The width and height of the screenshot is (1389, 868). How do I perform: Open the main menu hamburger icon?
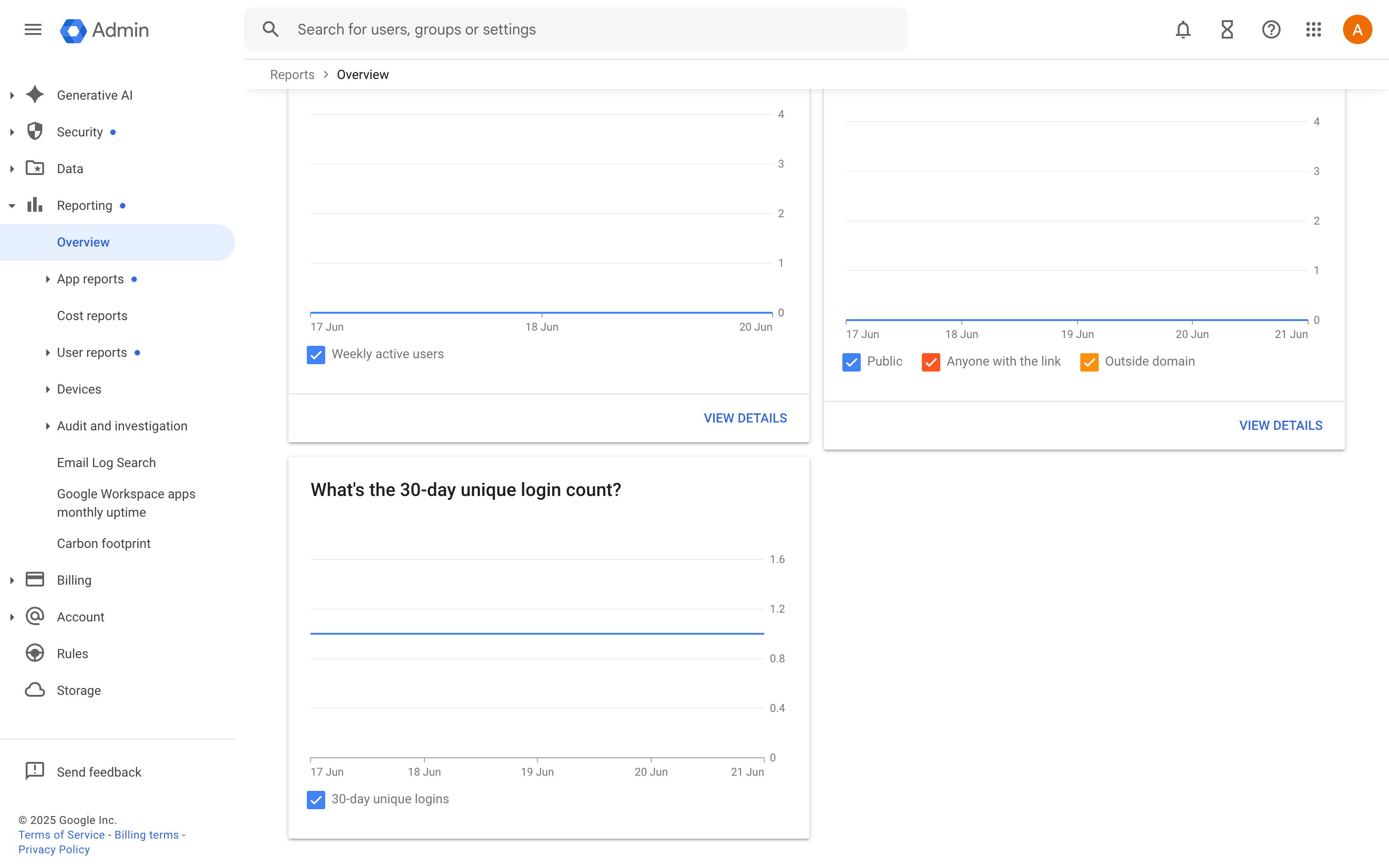(x=33, y=29)
